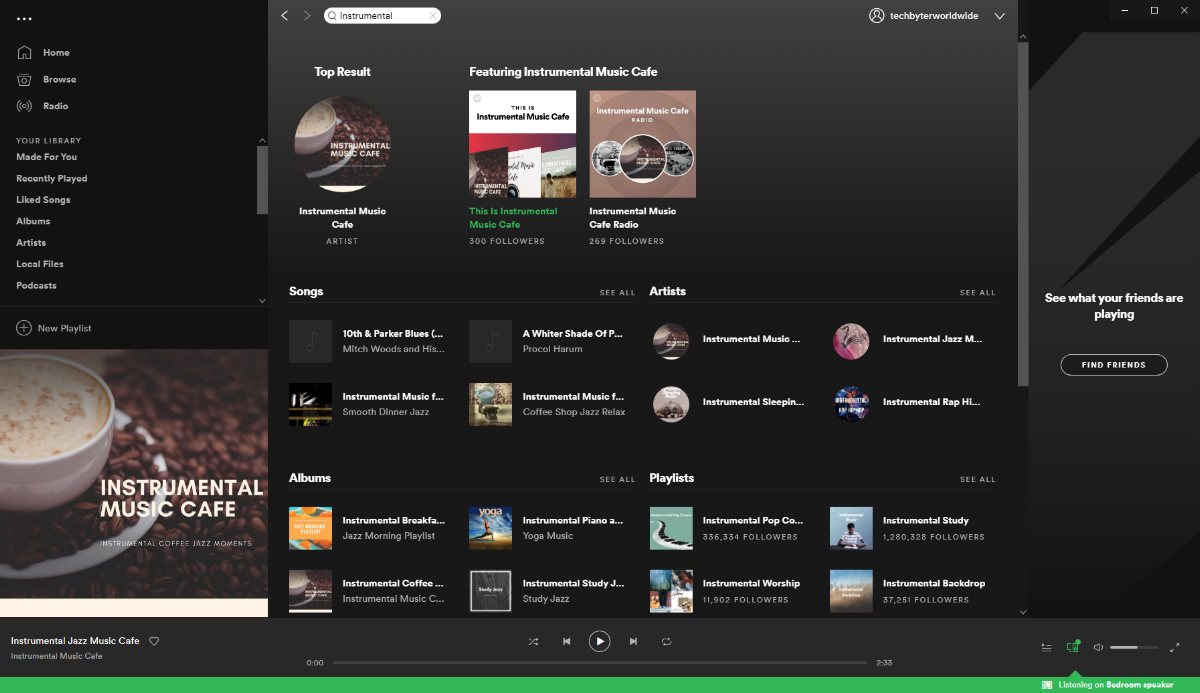Open the Yoga Music album

click(547, 528)
